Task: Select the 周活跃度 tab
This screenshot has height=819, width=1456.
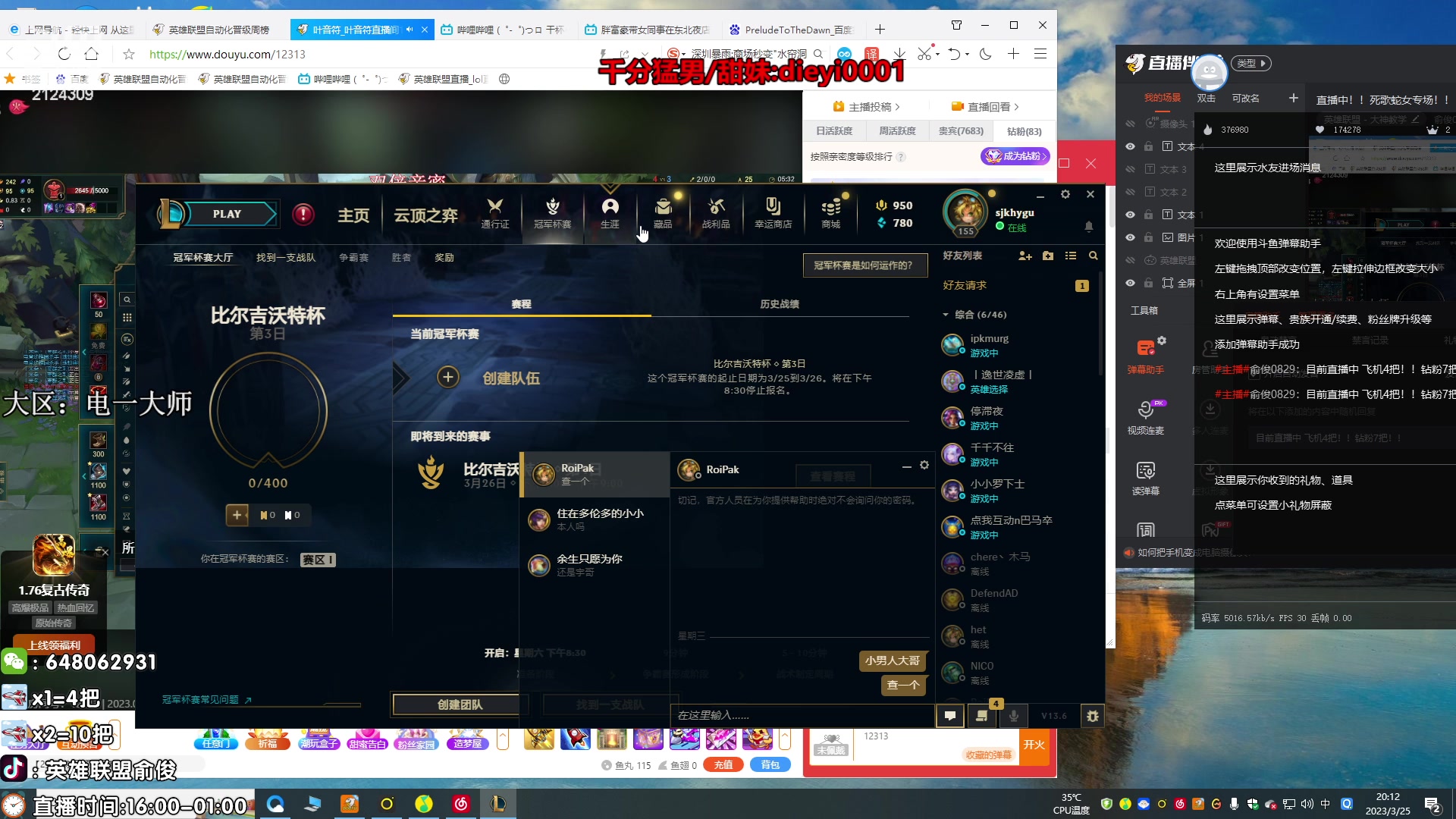Action: tap(897, 131)
